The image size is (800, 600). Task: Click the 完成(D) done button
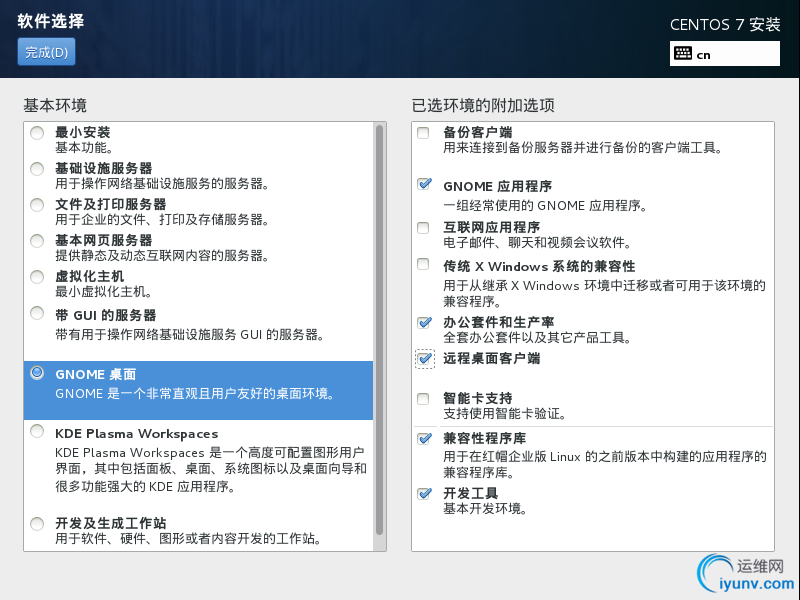[46, 52]
